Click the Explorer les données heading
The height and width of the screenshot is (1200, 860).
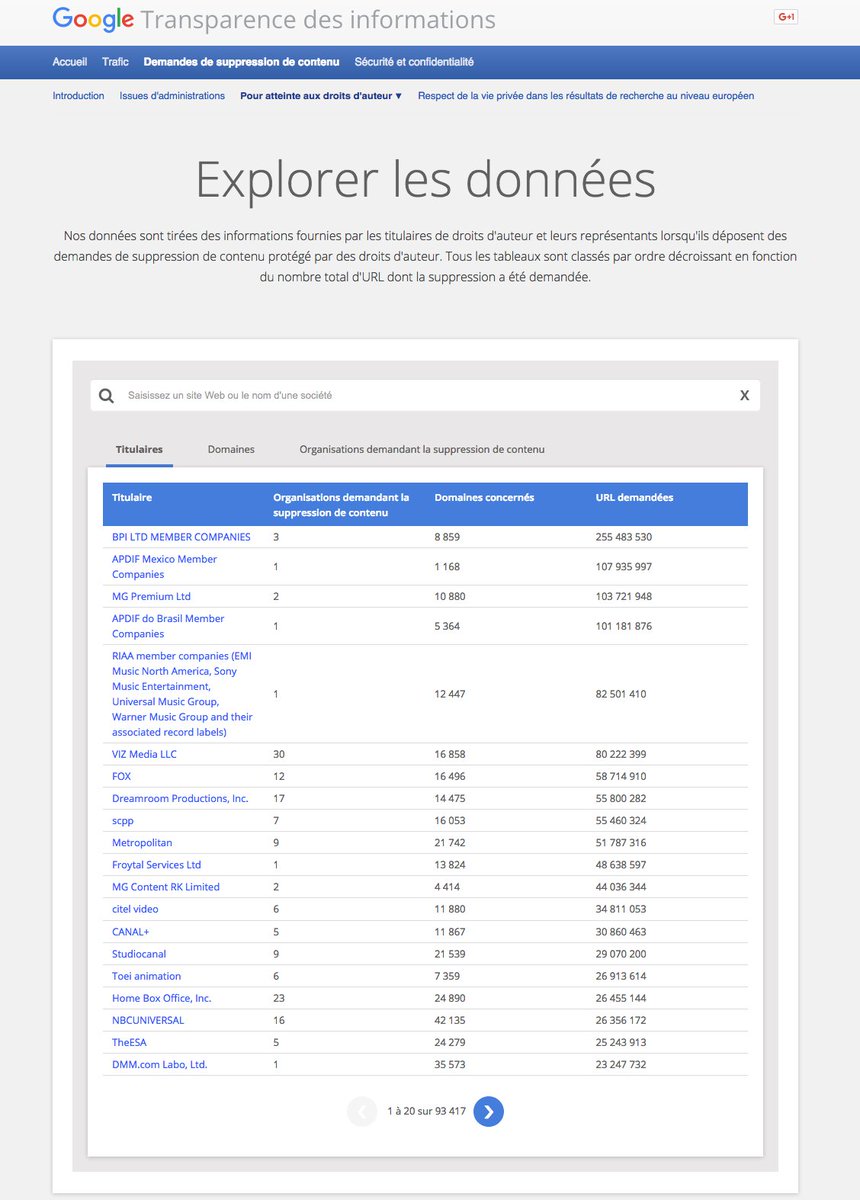pyautogui.click(x=425, y=179)
